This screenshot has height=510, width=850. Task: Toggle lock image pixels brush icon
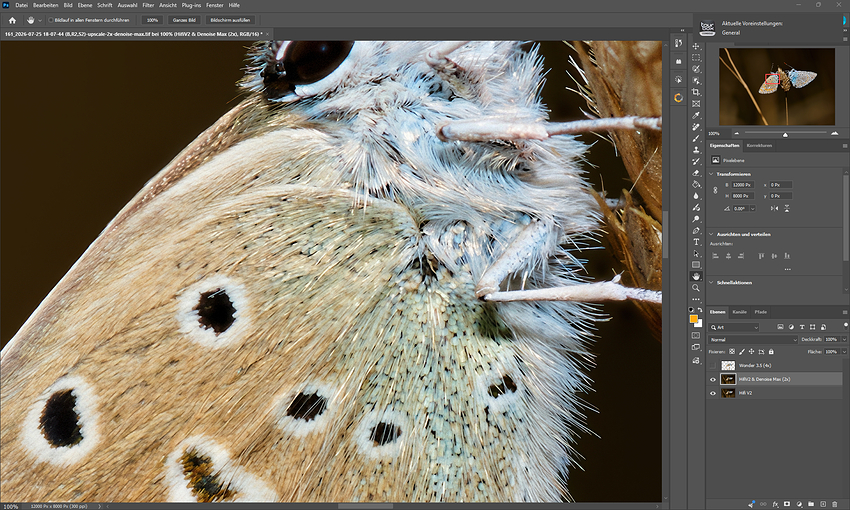742,352
